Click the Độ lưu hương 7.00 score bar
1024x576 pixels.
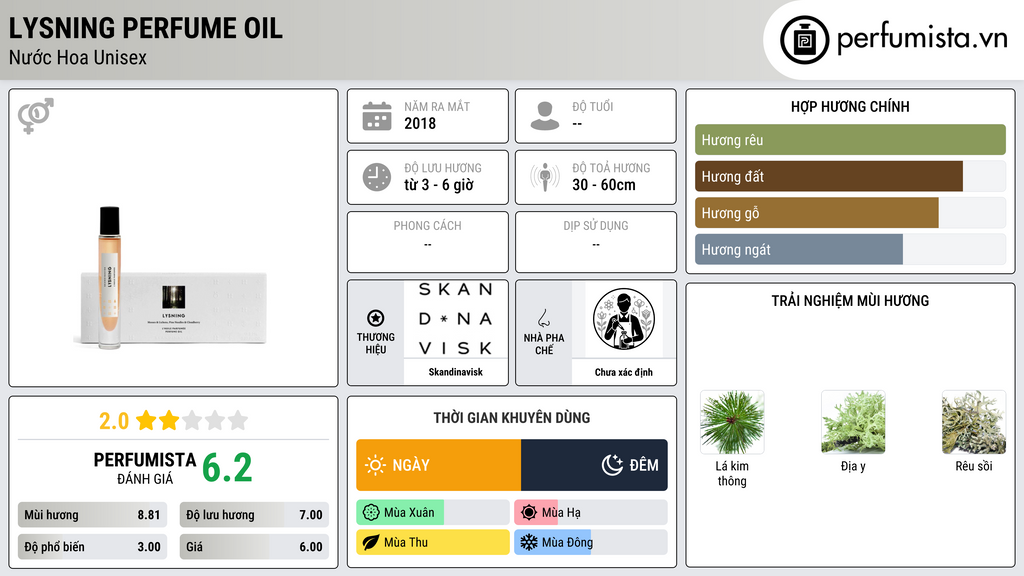(254, 515)
